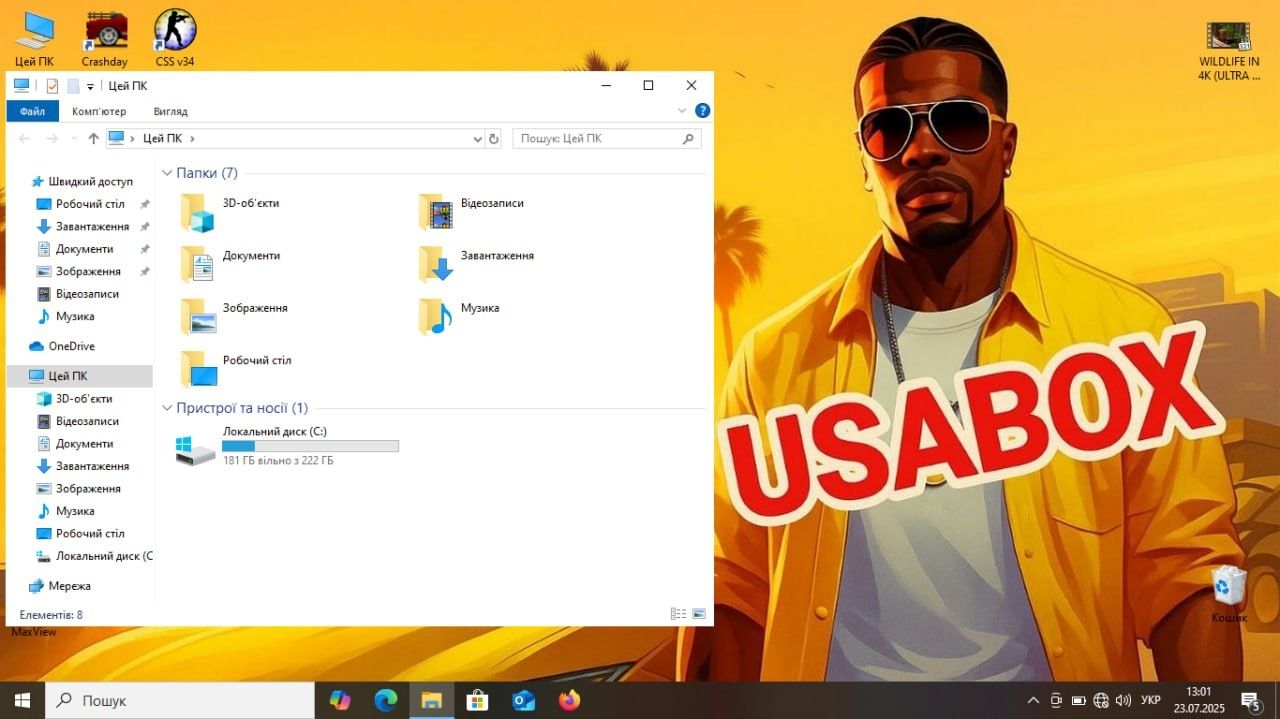Open the Windows Start menu
Viewport: 1280px width, 719px height.
point(22,700)
